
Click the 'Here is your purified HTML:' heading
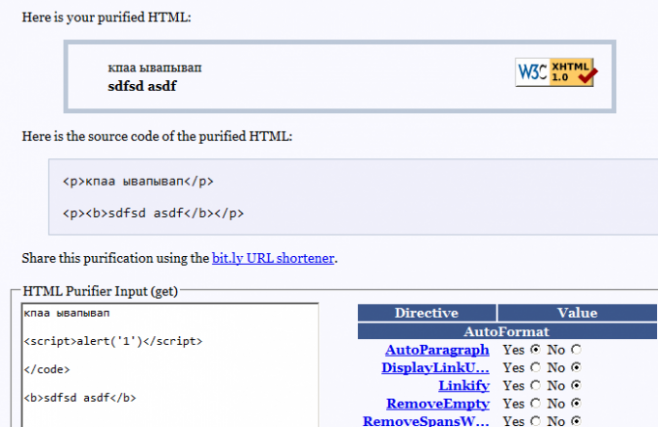click(107, 17)
